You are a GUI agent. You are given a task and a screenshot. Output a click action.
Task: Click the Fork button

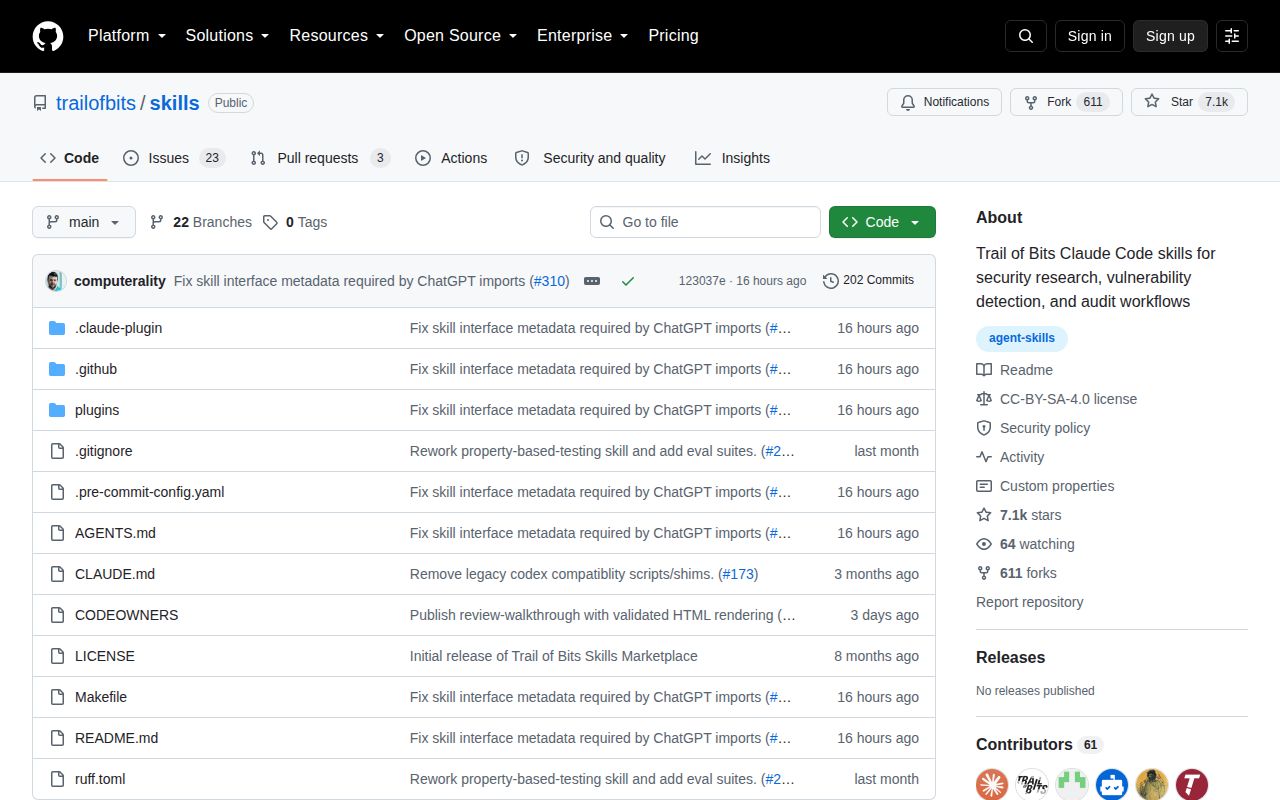(1066, 102)
